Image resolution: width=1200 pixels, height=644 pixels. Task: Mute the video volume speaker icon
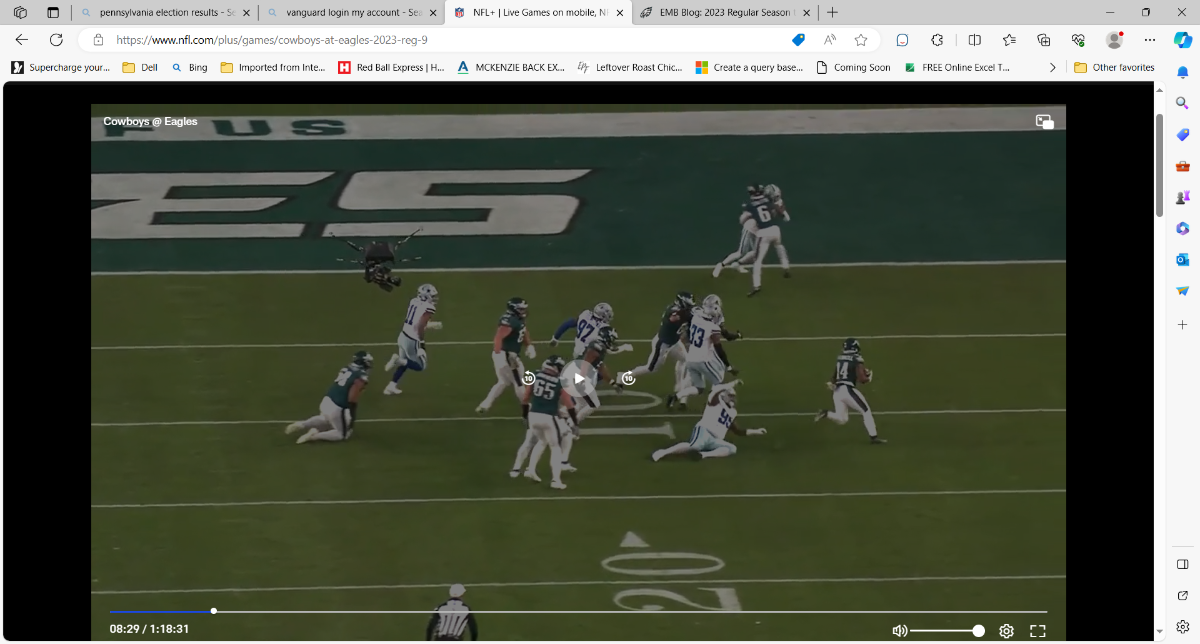(899, 631)
